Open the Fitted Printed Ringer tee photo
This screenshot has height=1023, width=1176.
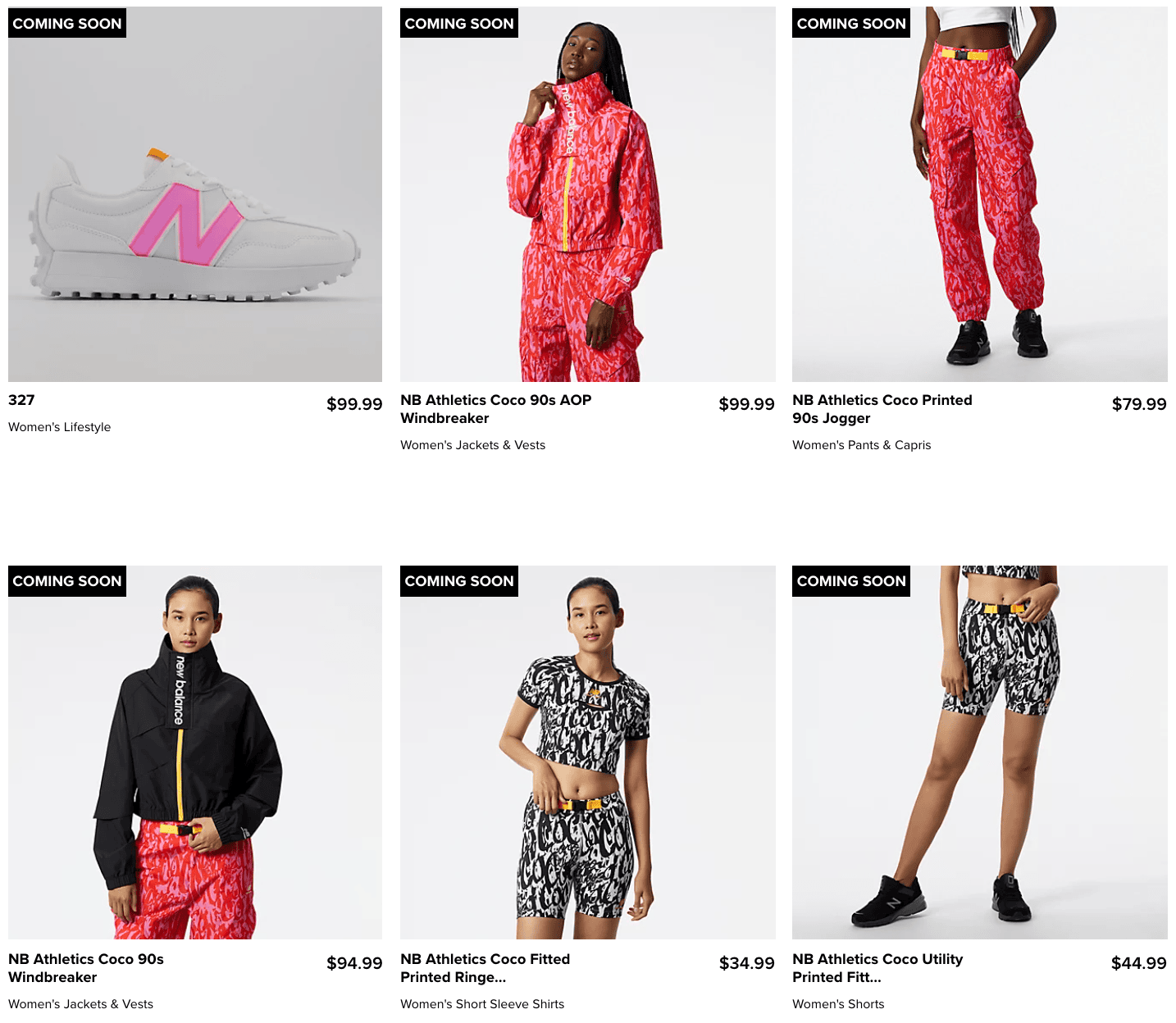(587, 752)
